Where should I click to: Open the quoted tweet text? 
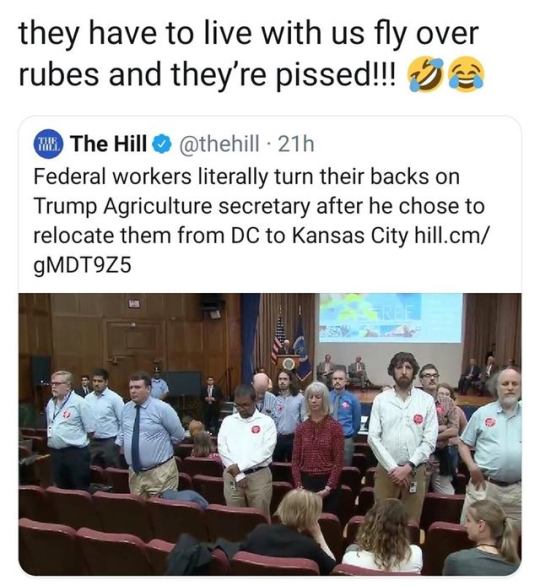coord(260,221)
